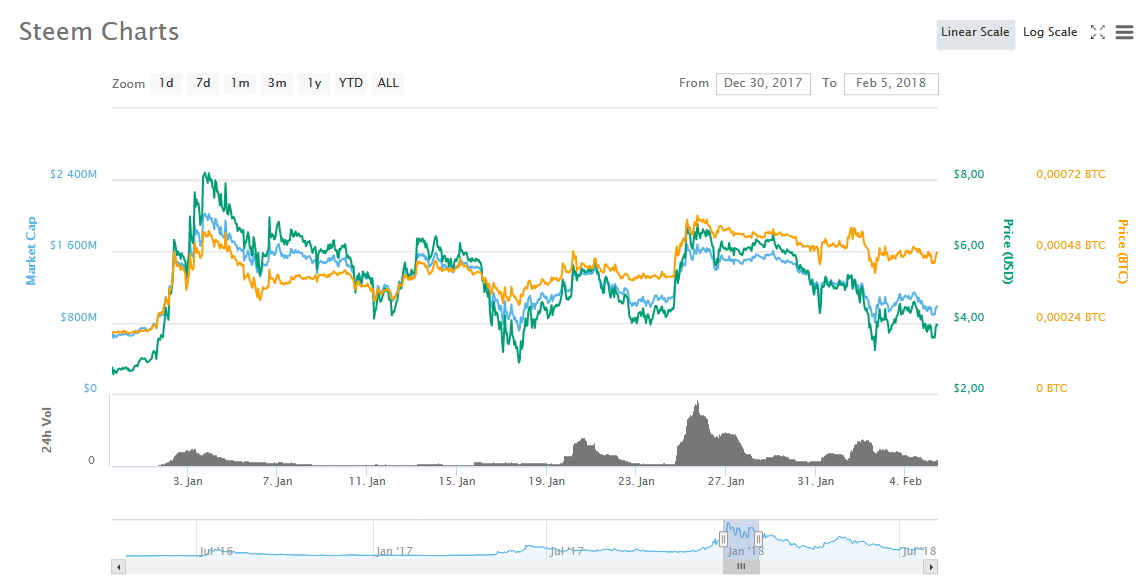Click the 0 BTC axis label
1146x578 pixels.
(1052, 388)
